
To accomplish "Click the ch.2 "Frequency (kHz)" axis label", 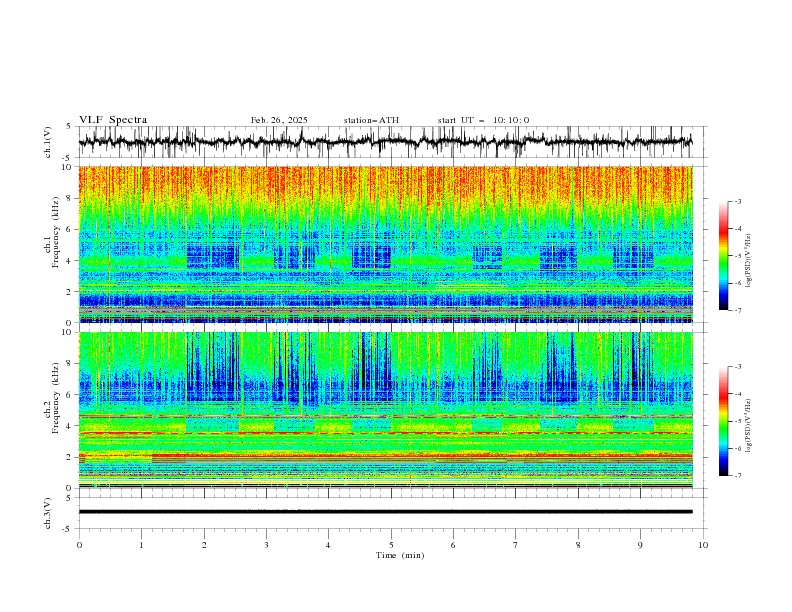I will point(57,398).
